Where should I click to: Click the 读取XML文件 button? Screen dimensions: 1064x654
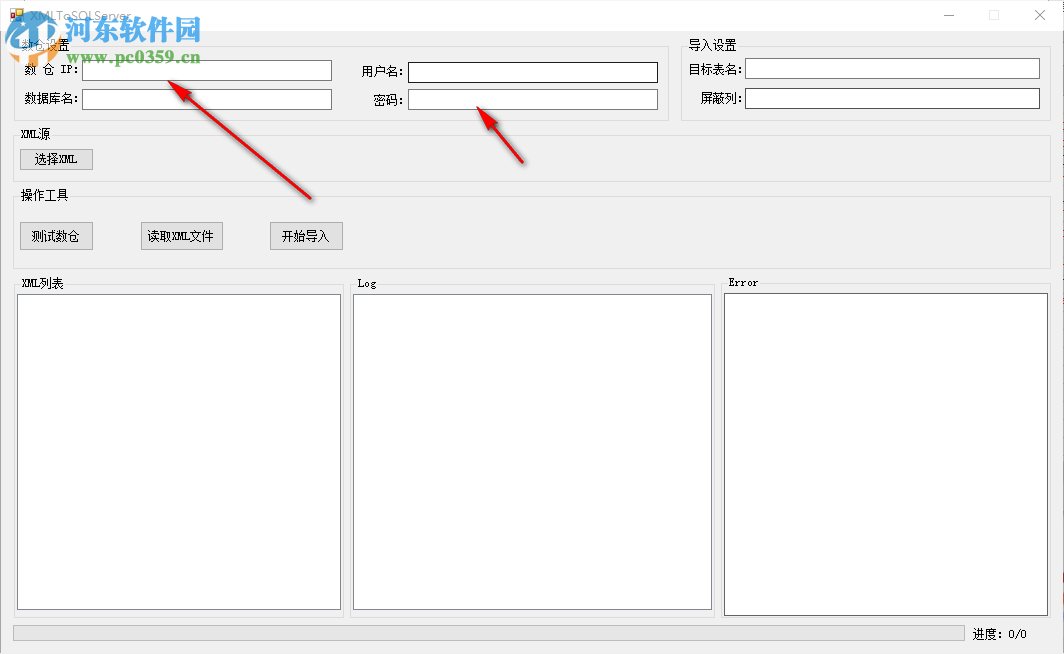(x=181, y=236)
